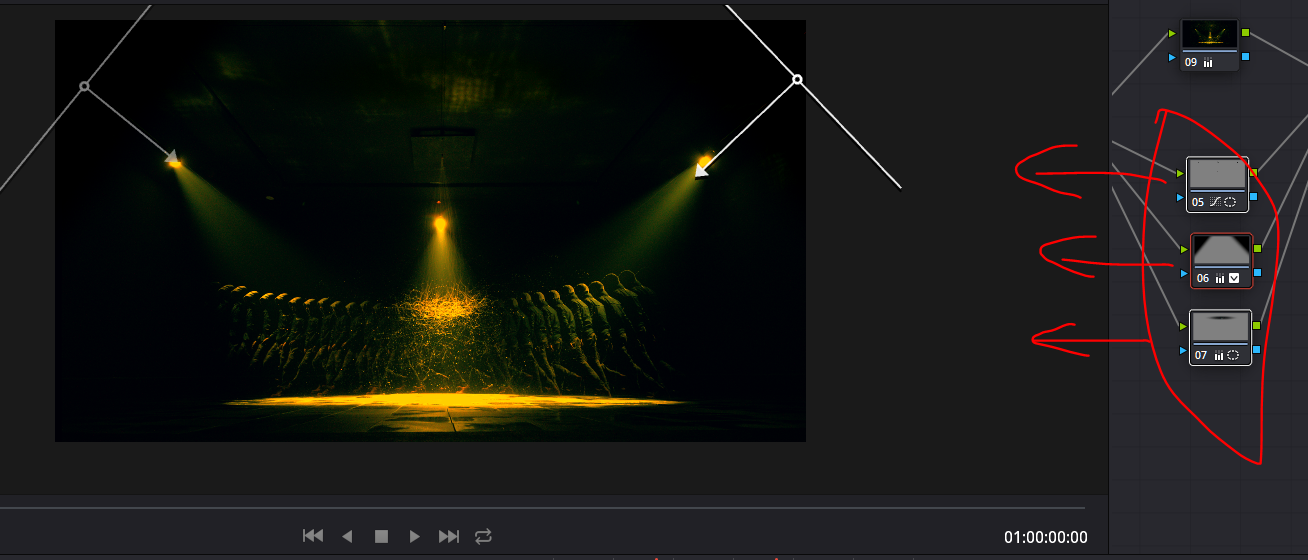Click node 09 blue key output
The width and height of the screenshot is (1308, 560).
tap(1246, 57)
